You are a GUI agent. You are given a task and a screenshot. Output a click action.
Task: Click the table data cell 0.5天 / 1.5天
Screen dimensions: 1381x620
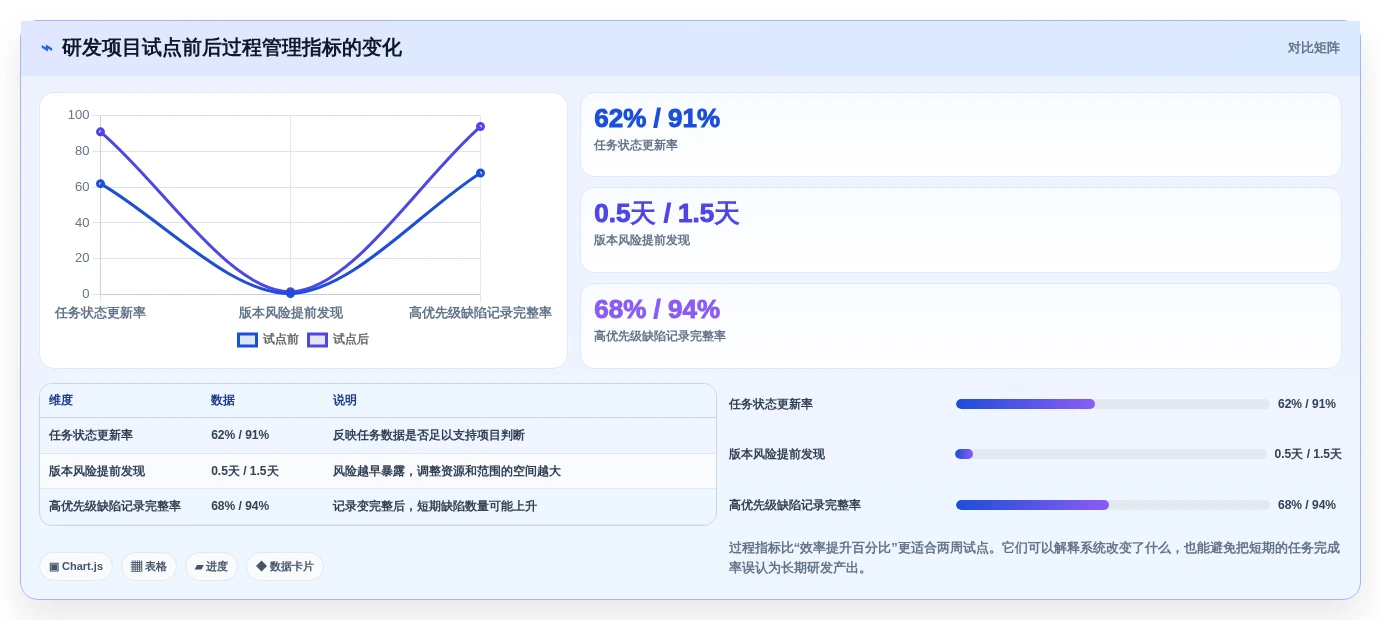click(245, 471)
